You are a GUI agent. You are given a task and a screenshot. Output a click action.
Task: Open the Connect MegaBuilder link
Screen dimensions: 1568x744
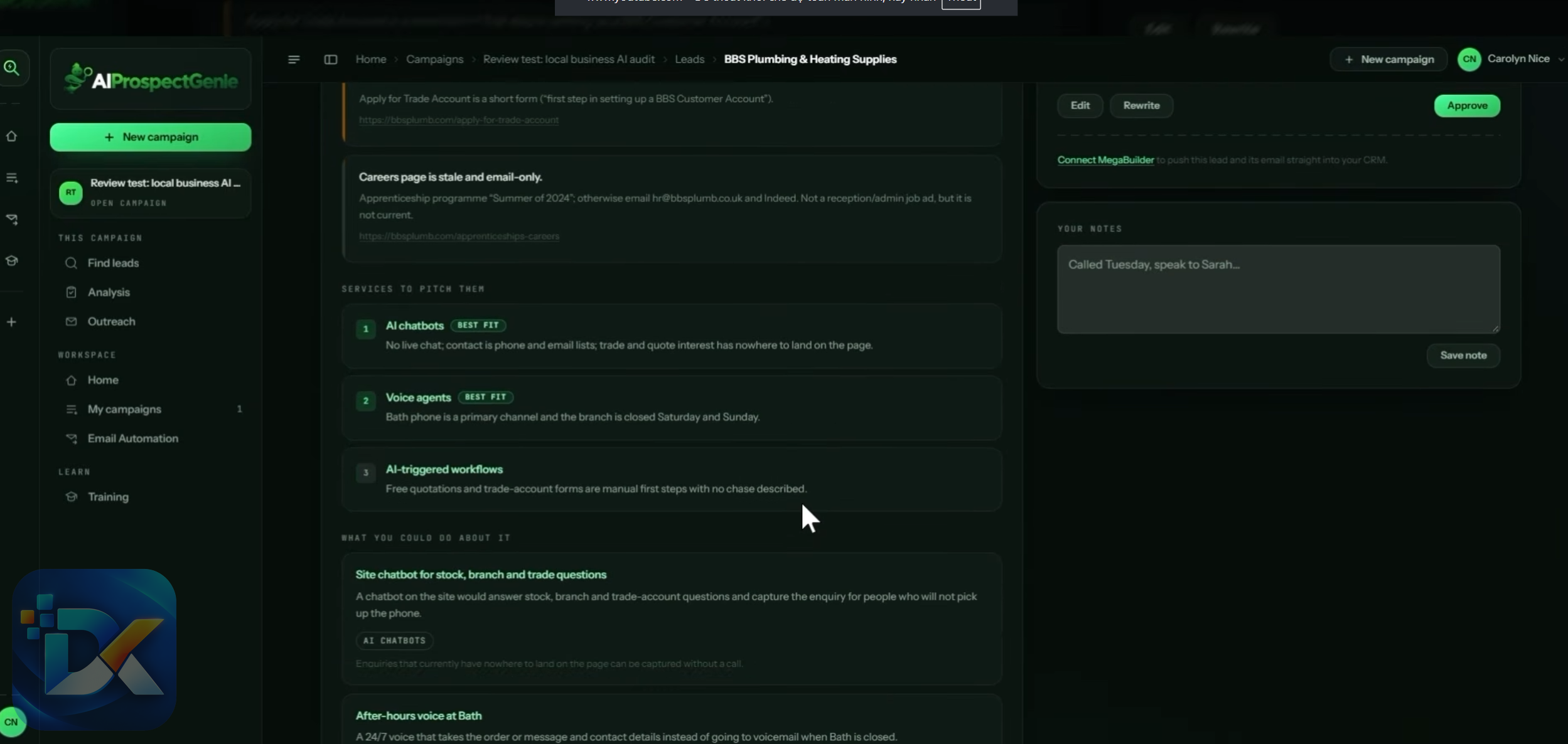(x=1105, y=160)
